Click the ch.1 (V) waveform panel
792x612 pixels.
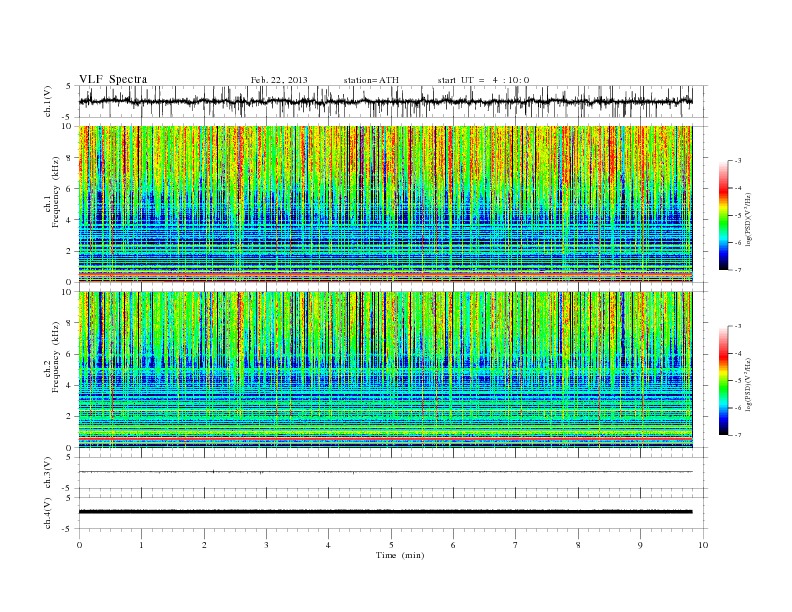(393, 101)
